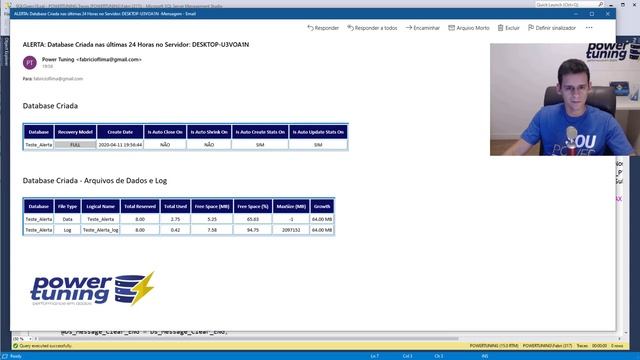
Task: Select the 94.75 free space percent cell
Action: pos(253,230)
